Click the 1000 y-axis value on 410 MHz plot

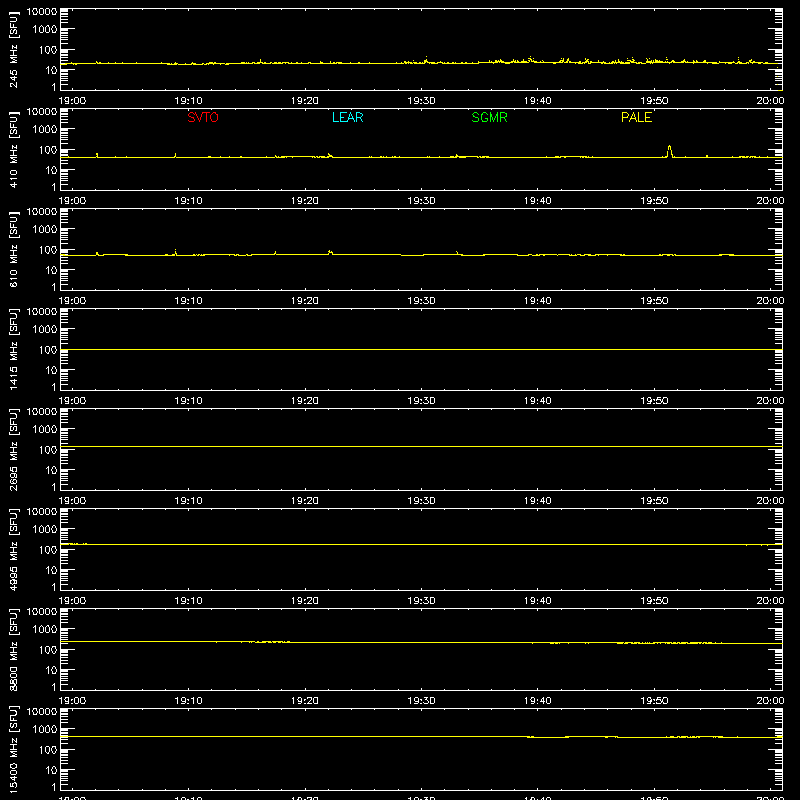click(45, 130)
